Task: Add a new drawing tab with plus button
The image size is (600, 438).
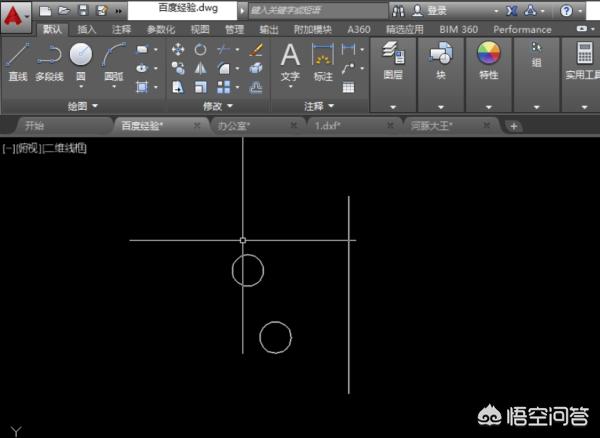Action: point(513,126)
